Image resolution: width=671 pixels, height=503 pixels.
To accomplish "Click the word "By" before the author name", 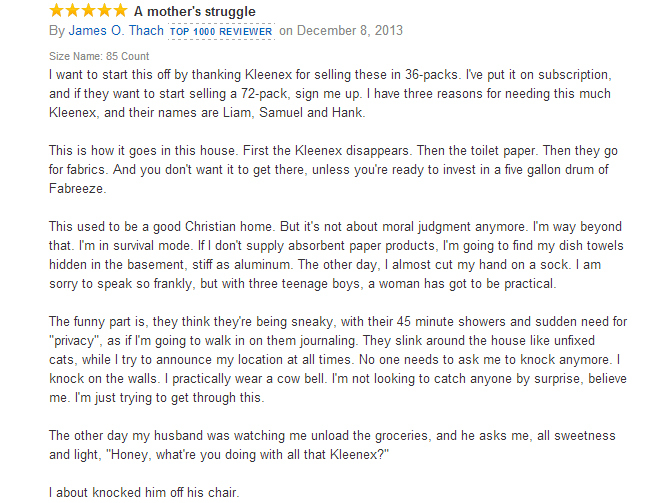I will click(x=57, y=31).
